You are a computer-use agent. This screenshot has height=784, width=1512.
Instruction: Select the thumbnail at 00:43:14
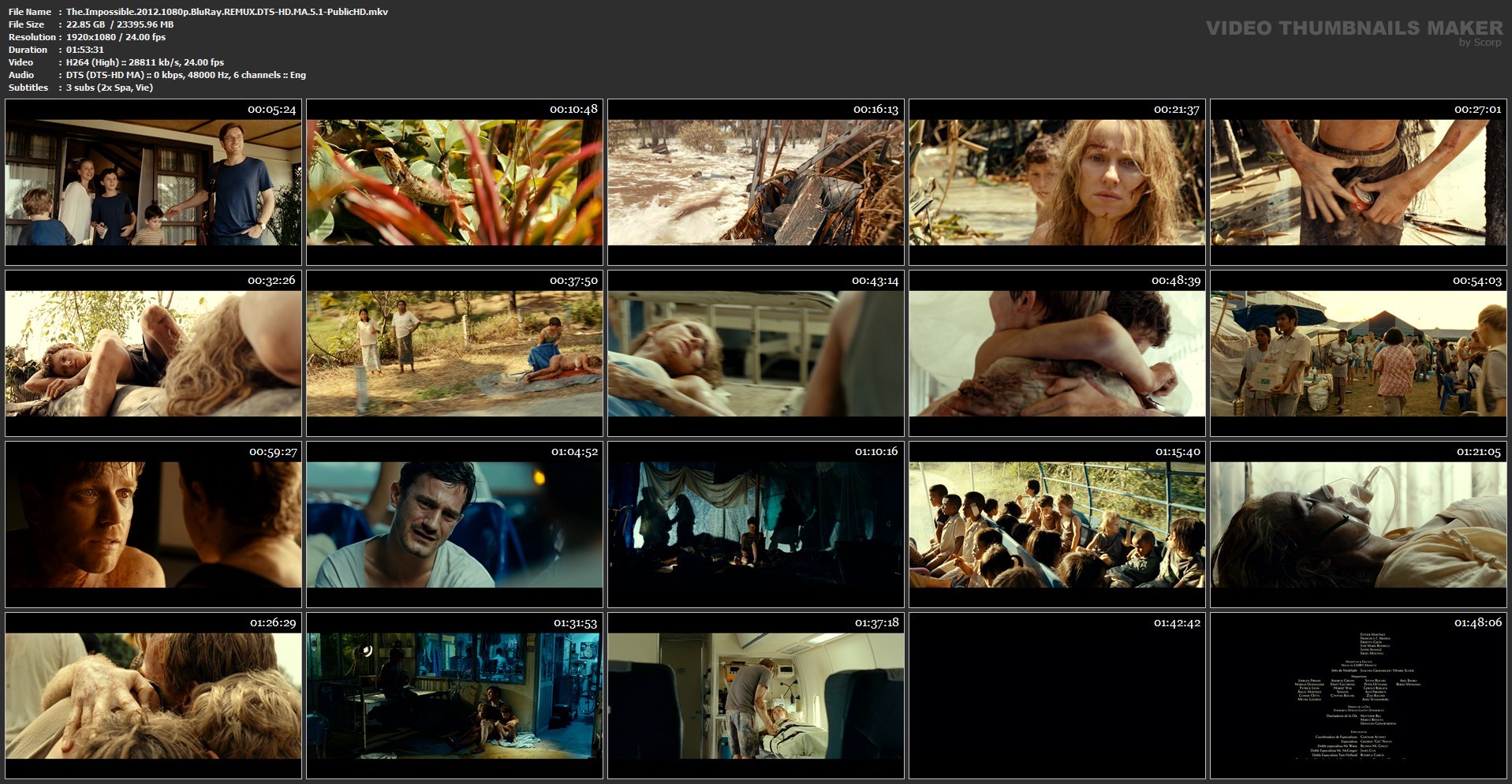click(756, 353)
